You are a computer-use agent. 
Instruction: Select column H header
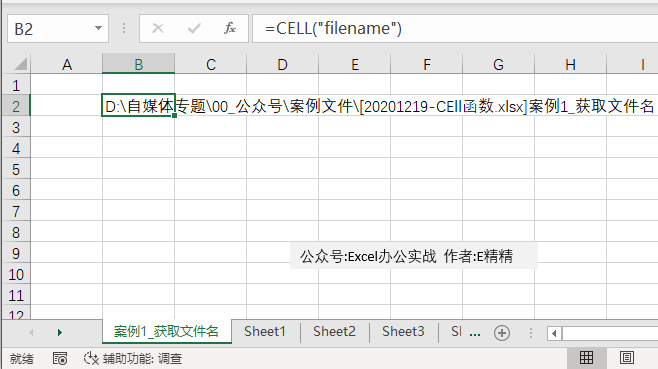coord(571,65)
